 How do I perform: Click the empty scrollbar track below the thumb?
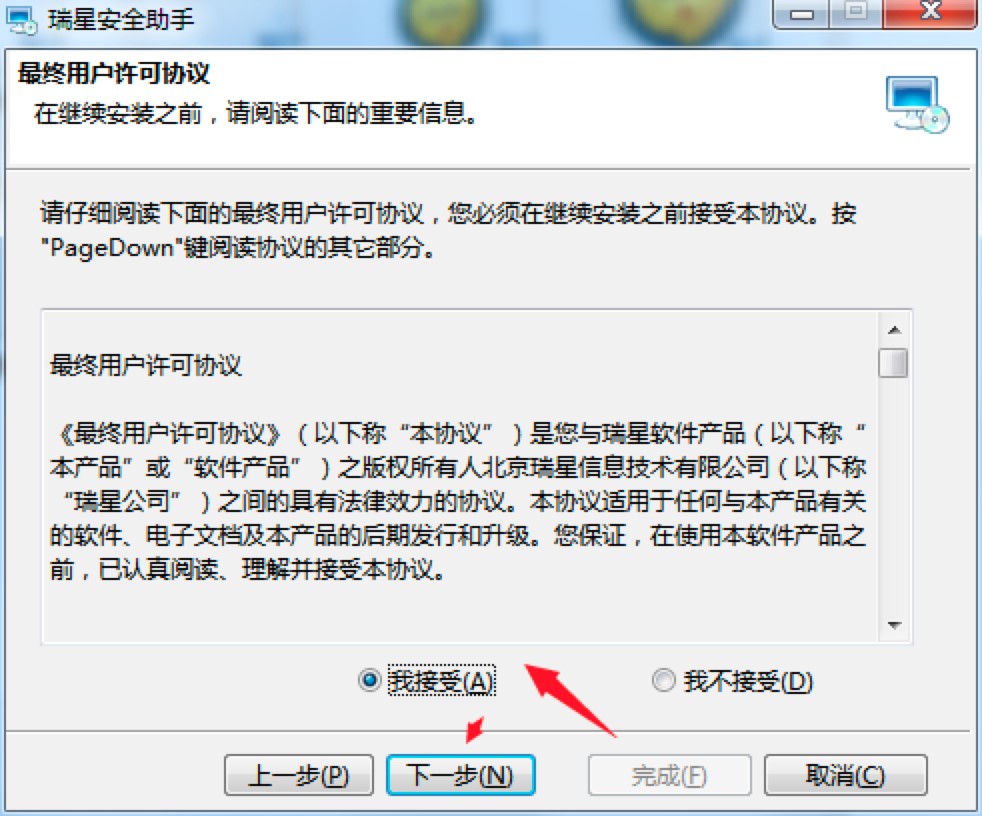894,495
